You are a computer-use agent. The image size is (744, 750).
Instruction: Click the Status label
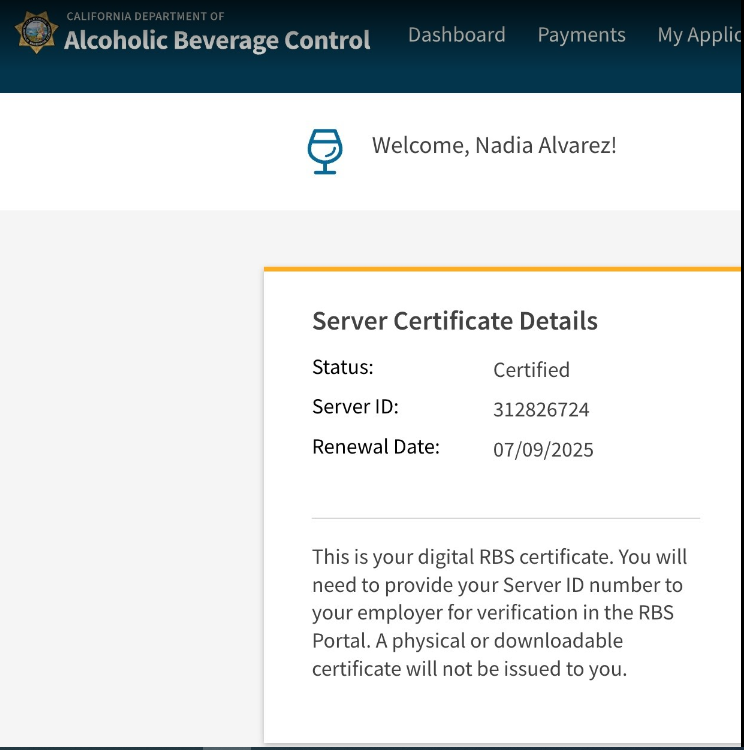click(342, 367)
